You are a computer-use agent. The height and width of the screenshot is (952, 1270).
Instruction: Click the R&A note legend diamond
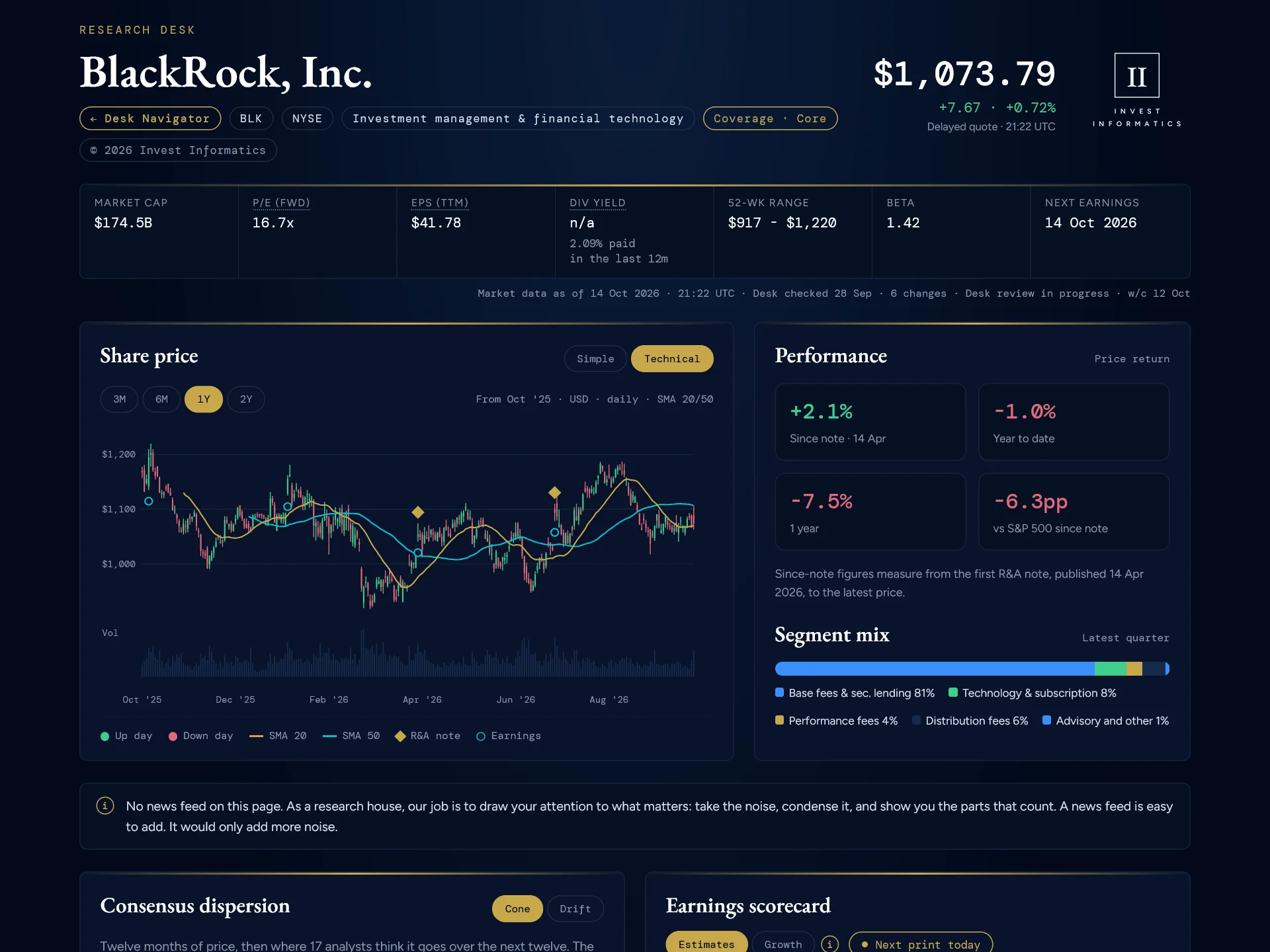click(400, 736)
